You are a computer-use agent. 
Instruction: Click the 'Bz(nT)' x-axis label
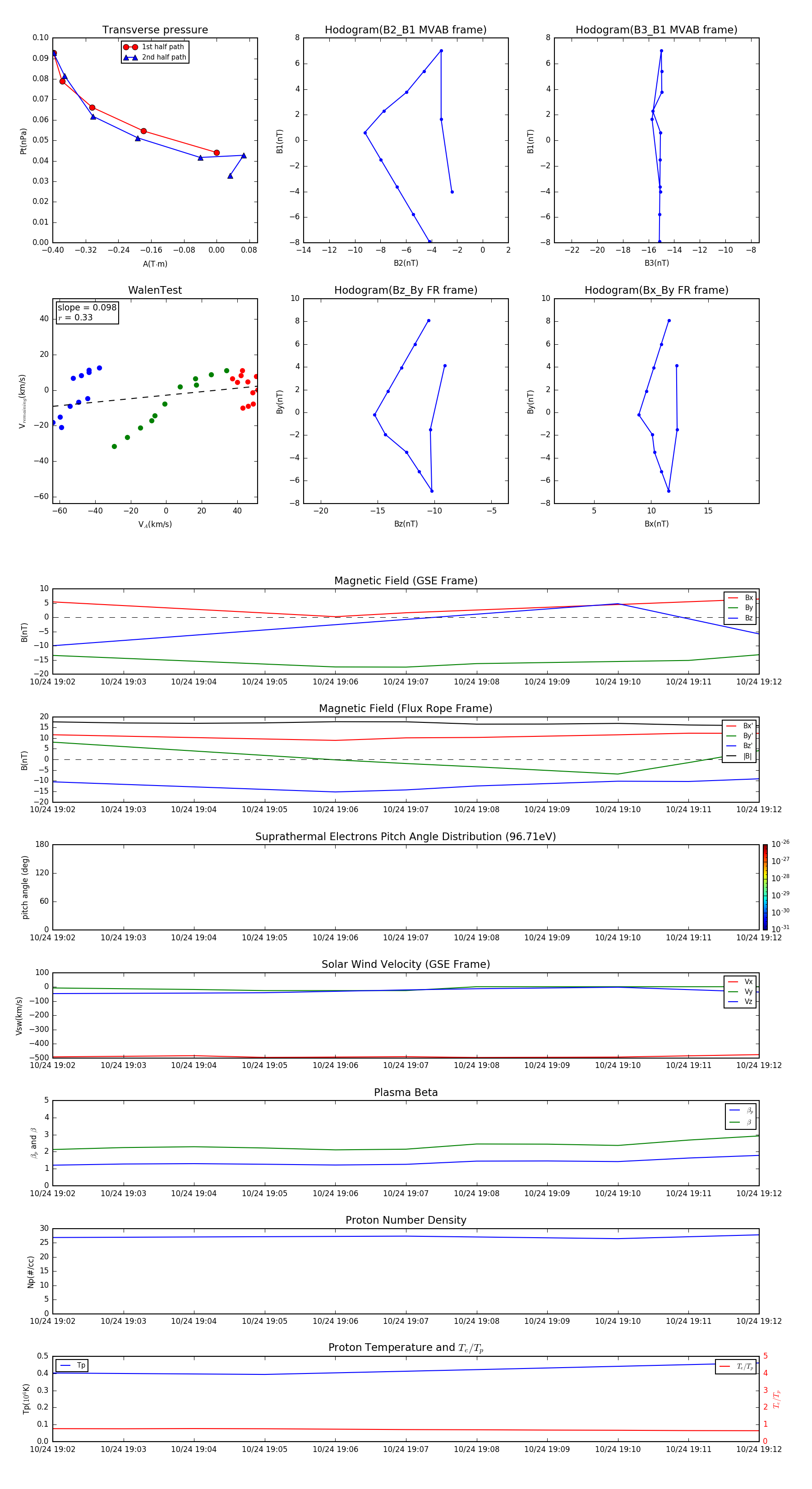(406, 524)
